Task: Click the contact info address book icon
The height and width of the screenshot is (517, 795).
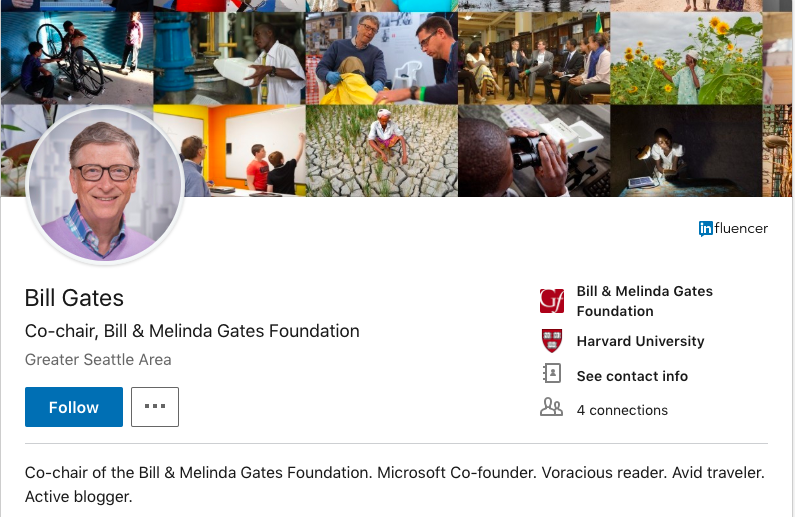Action: click(551, 375)
